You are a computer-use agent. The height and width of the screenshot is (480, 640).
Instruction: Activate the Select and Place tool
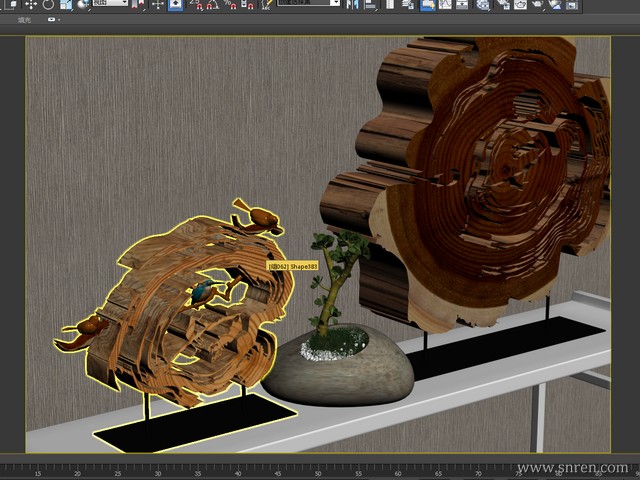point(83,4)
